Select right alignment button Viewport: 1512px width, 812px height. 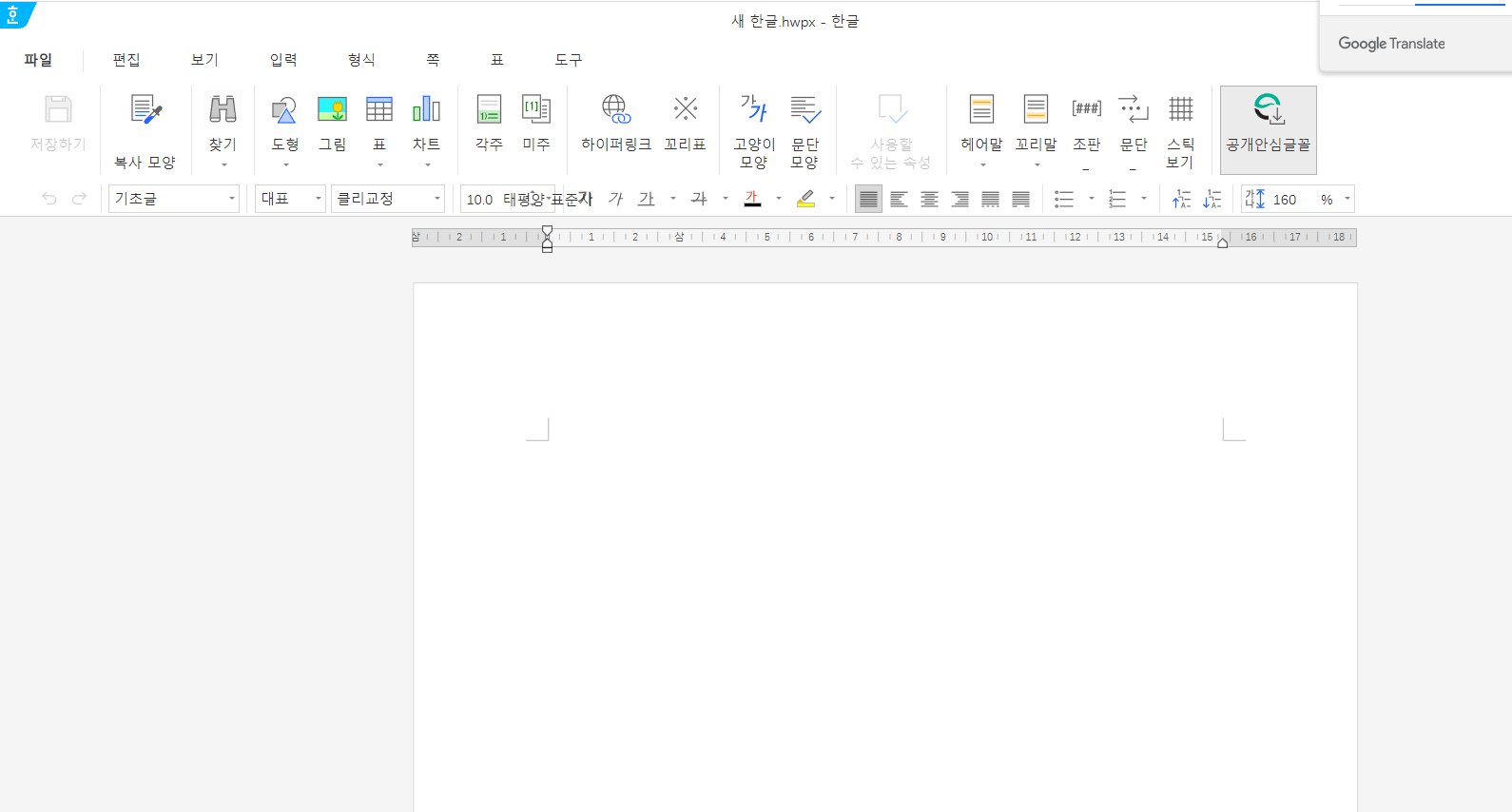pos(960,199)
